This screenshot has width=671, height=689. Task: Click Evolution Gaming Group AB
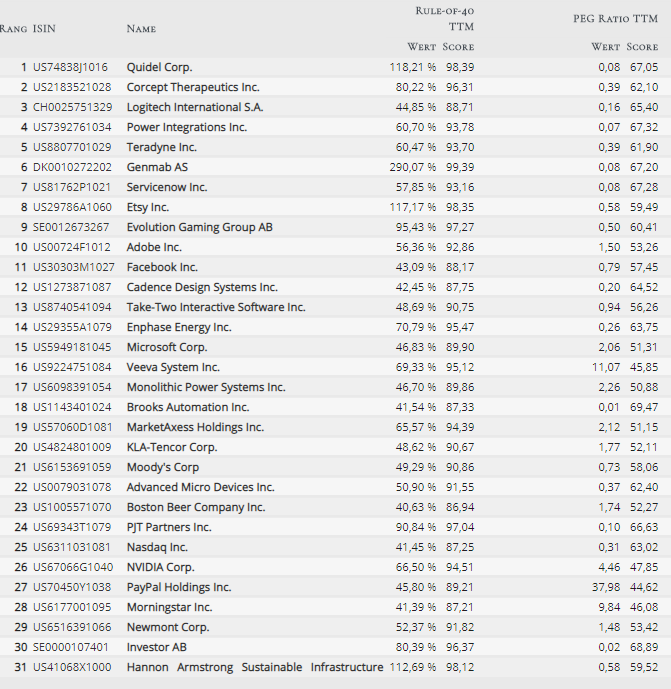pyautogui.click(x=199, y=227)
